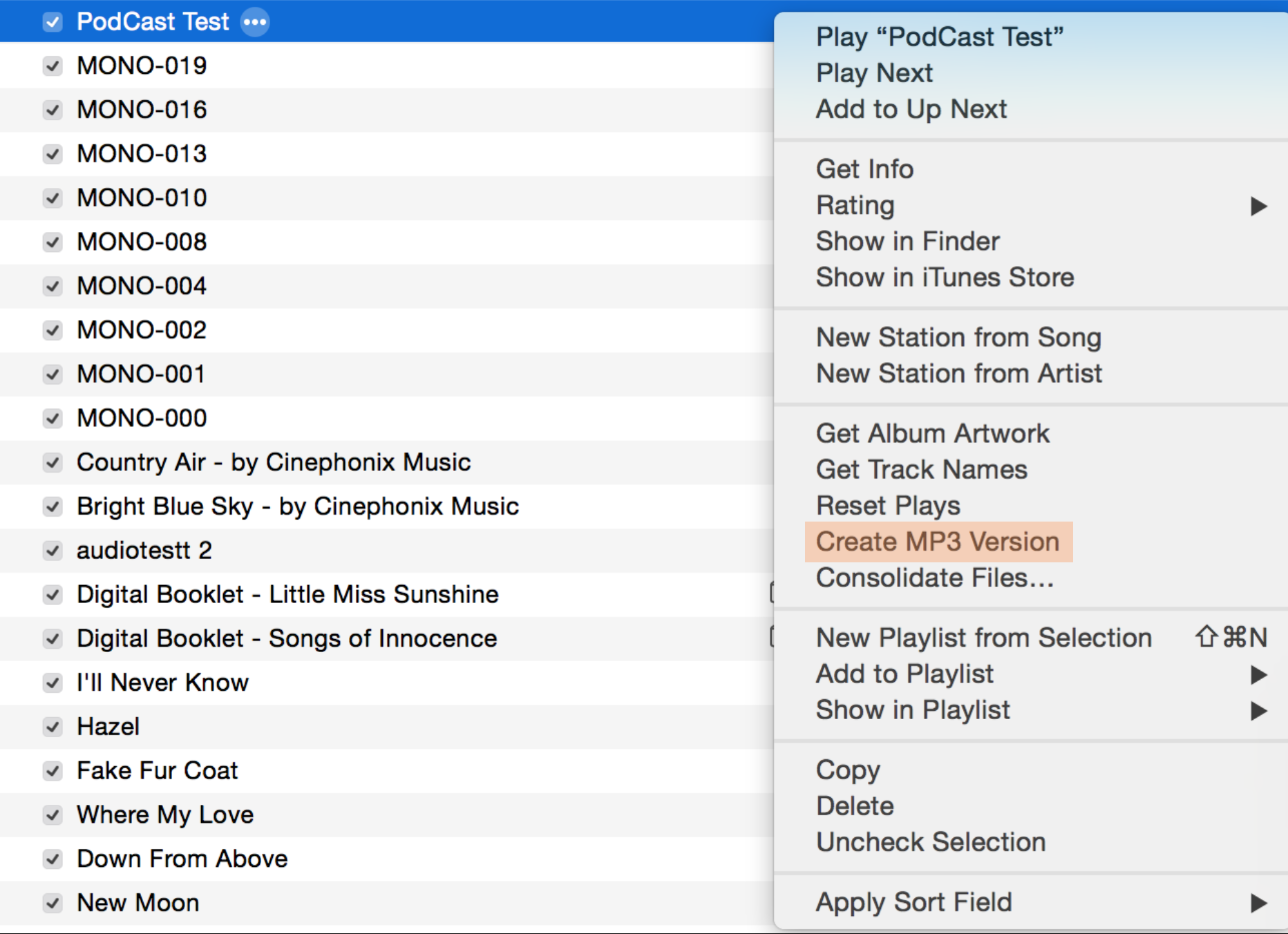Click the booklet icon beside Little Miss Sunshine

(x=772, y=593)
